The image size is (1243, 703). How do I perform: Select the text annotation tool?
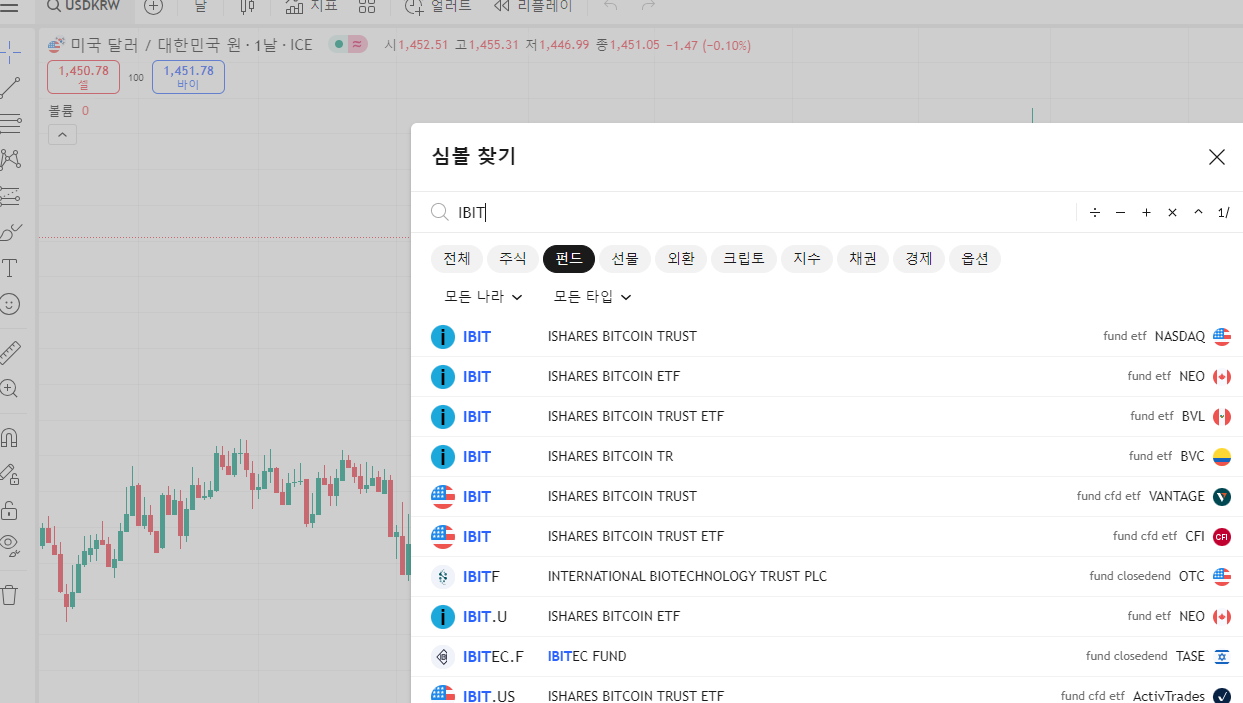[10, 268]
